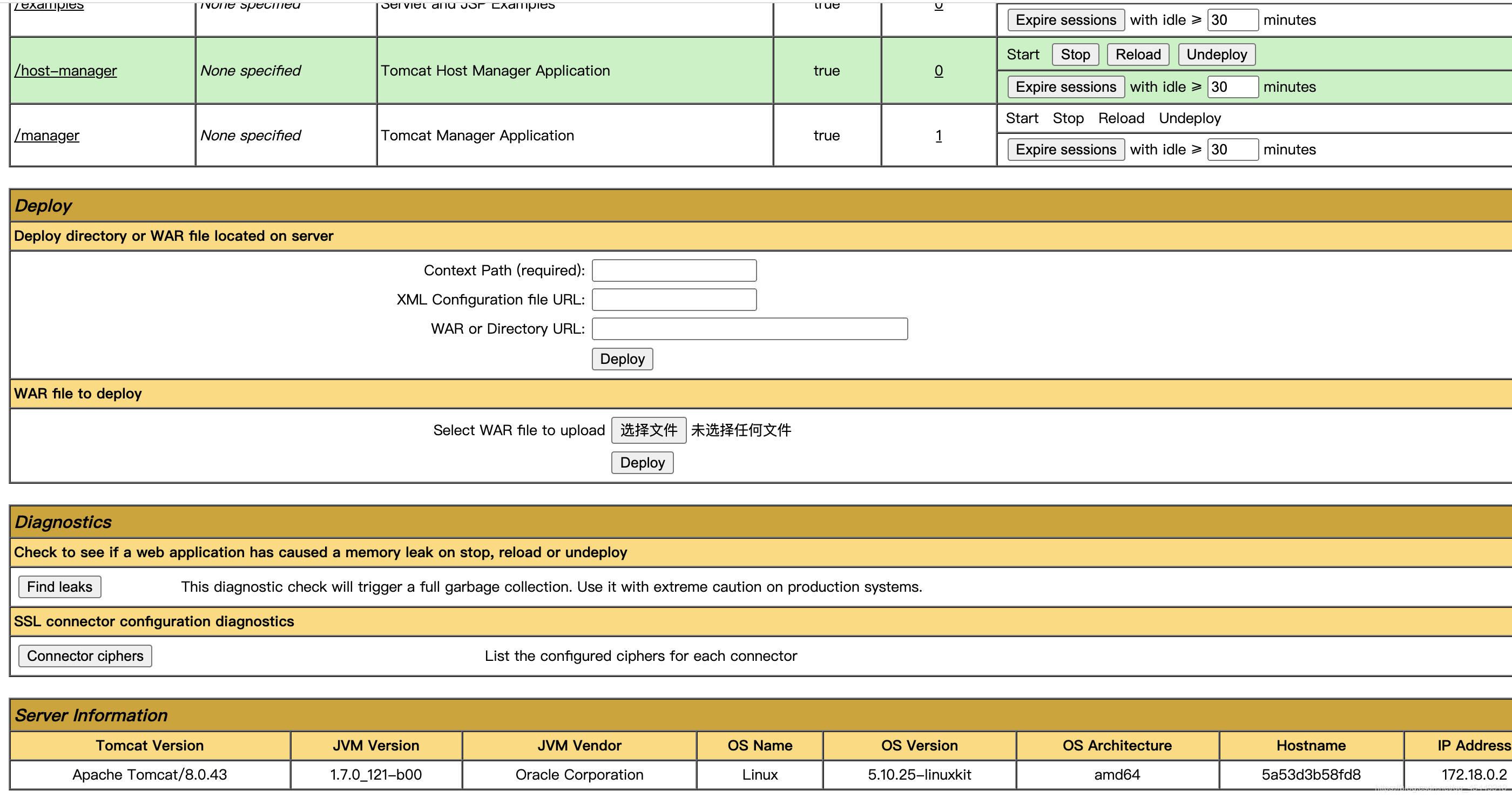Click Deploy under WAR file upload
The width and height of the screenshot is (1512, 798).
(642, 463)
